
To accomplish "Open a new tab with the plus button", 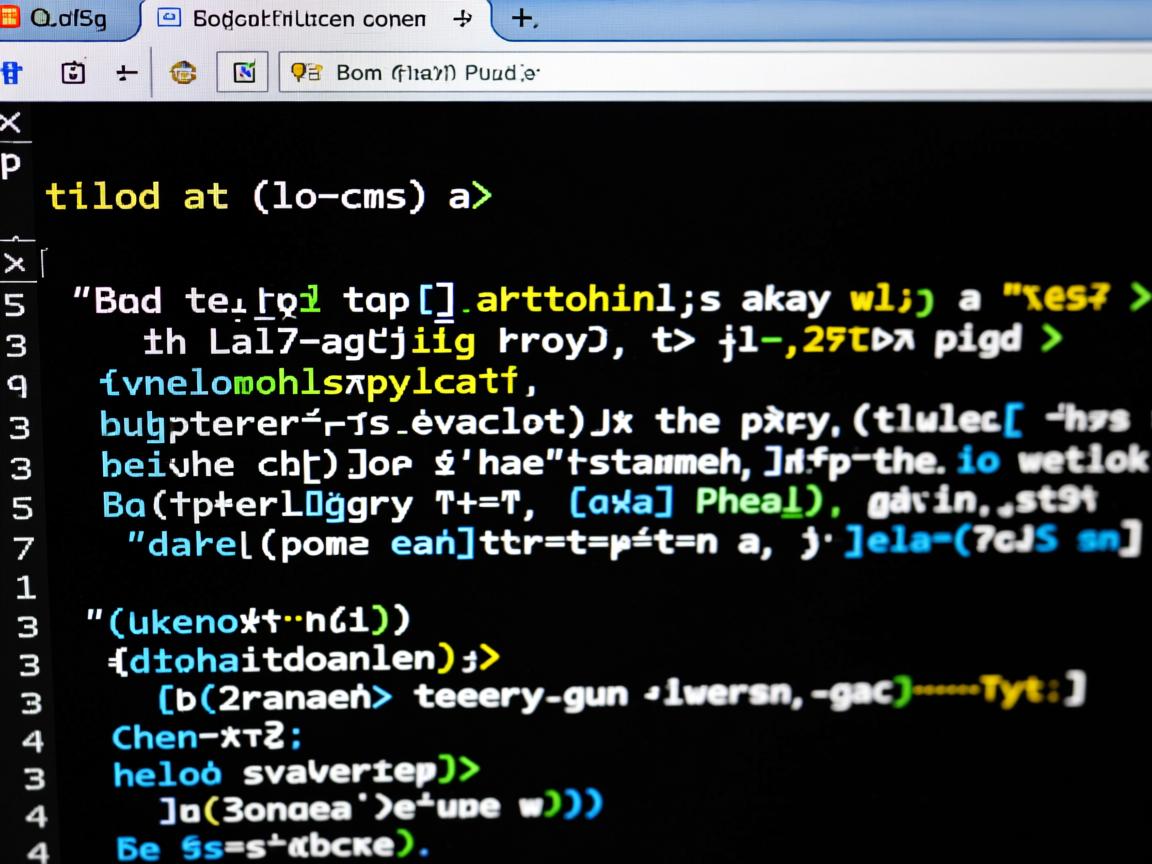I will (522, 18).
